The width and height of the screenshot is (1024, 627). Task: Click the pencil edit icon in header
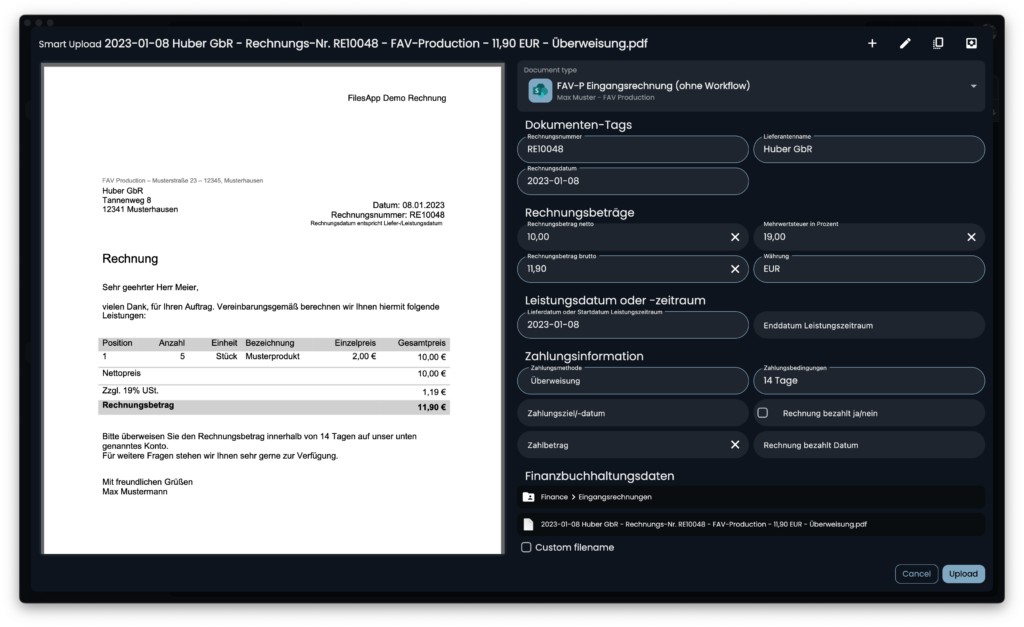(905, 43)
